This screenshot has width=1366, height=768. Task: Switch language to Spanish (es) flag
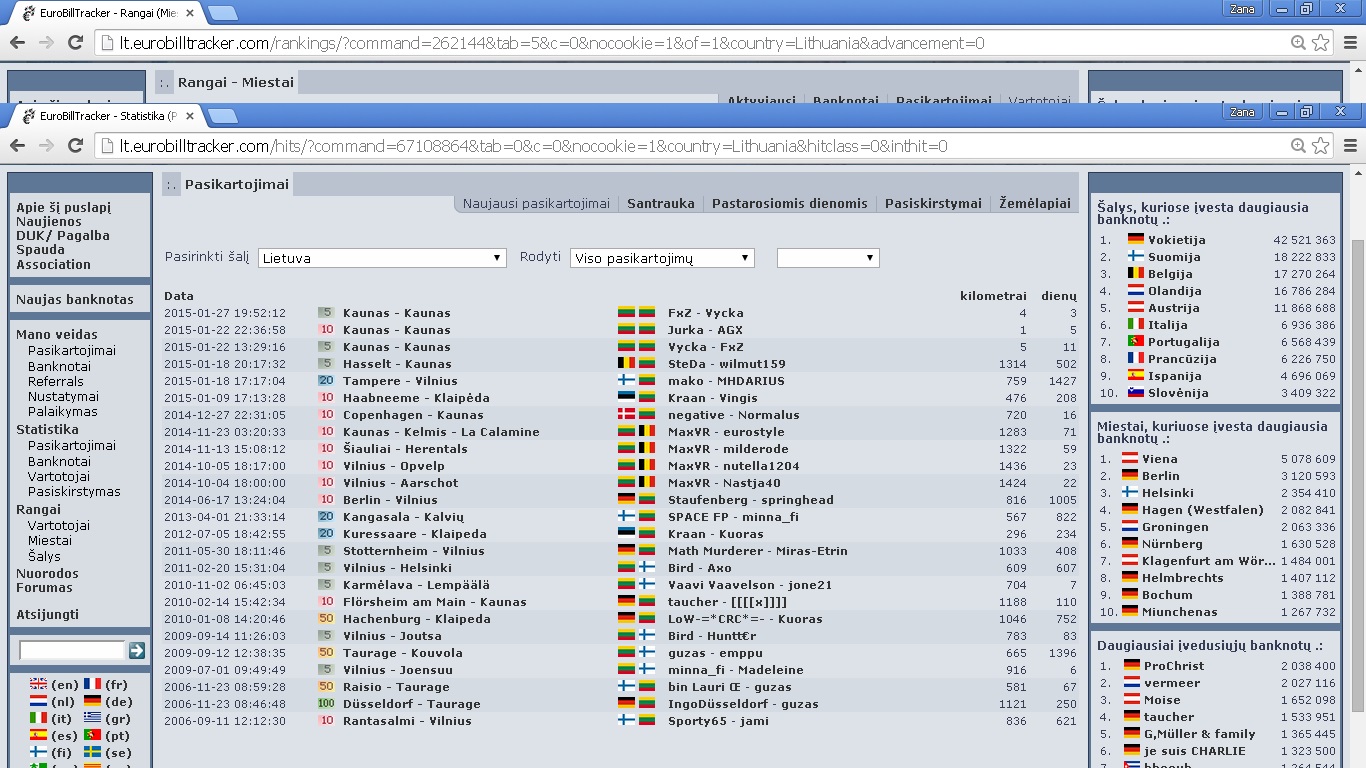click(38, 736)
